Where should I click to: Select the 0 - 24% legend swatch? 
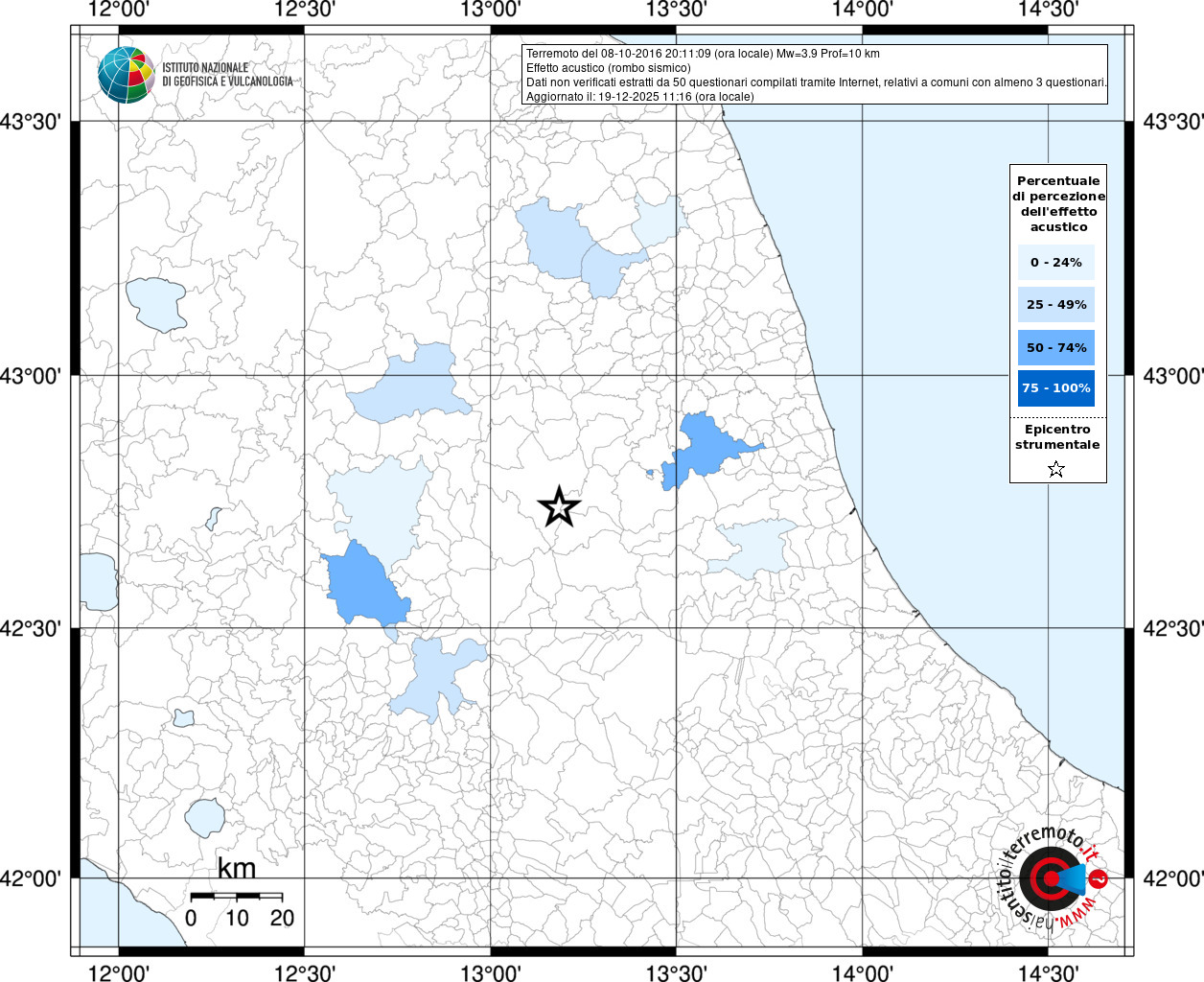1056,262
